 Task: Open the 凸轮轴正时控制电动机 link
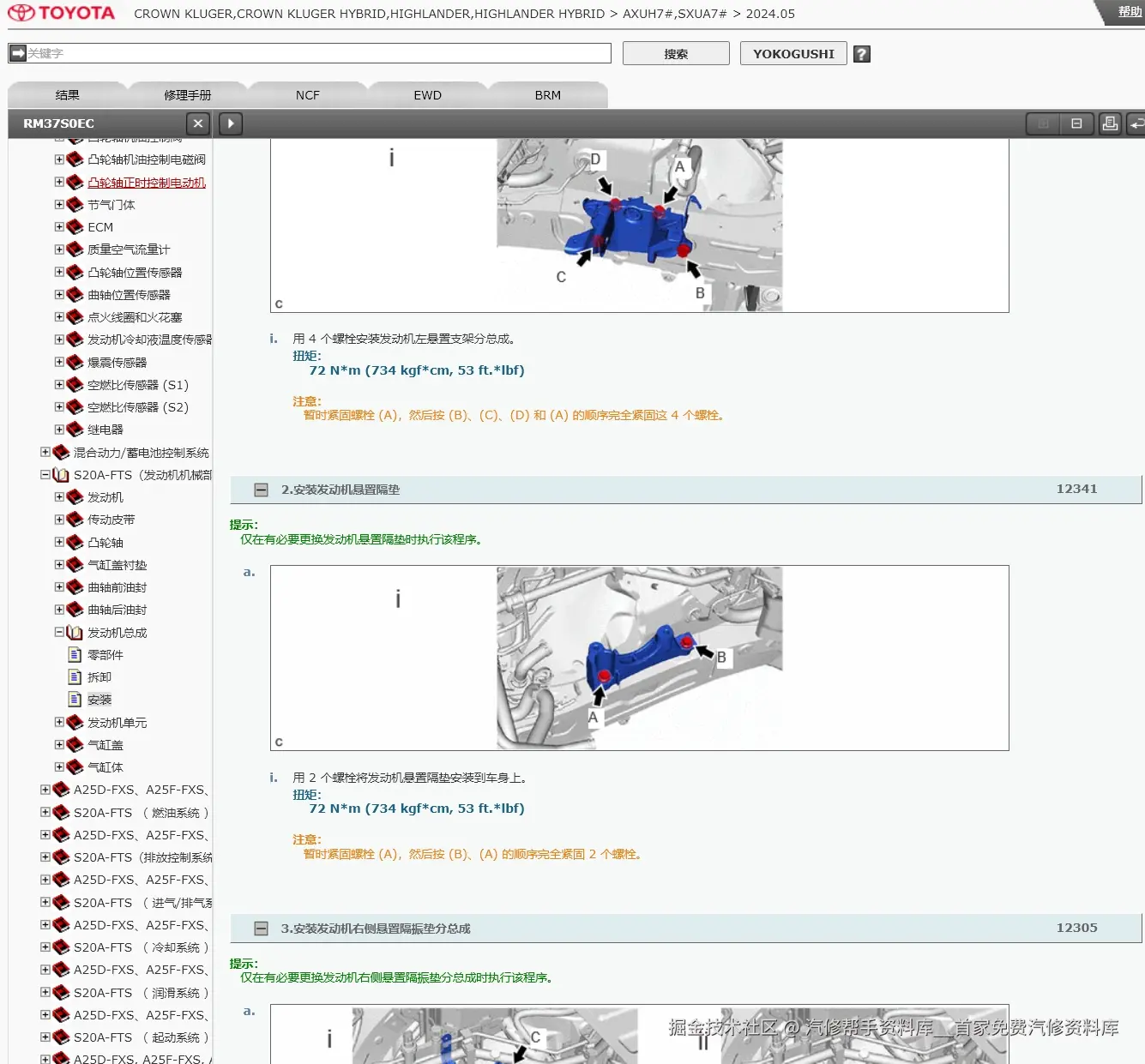click(147, 183)
